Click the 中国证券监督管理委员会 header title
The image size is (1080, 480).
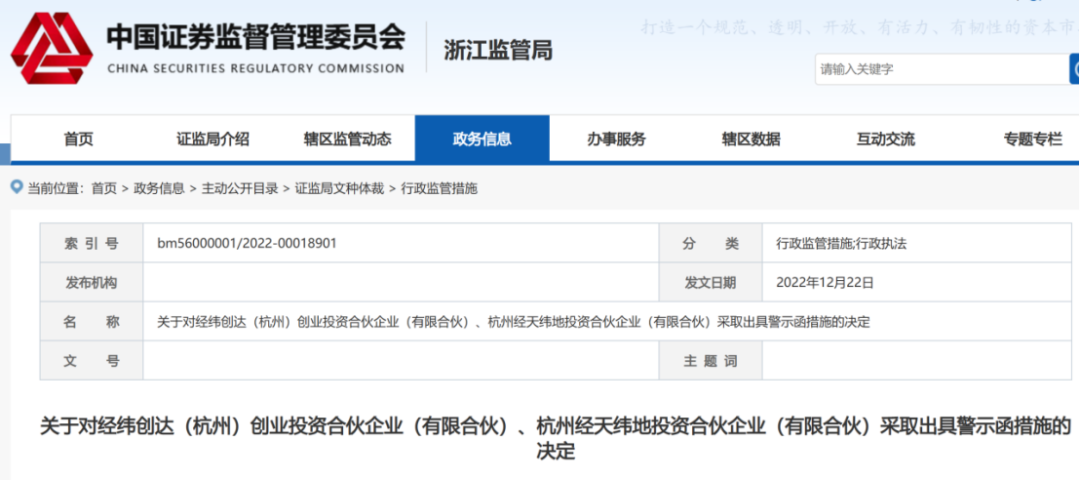256,37
